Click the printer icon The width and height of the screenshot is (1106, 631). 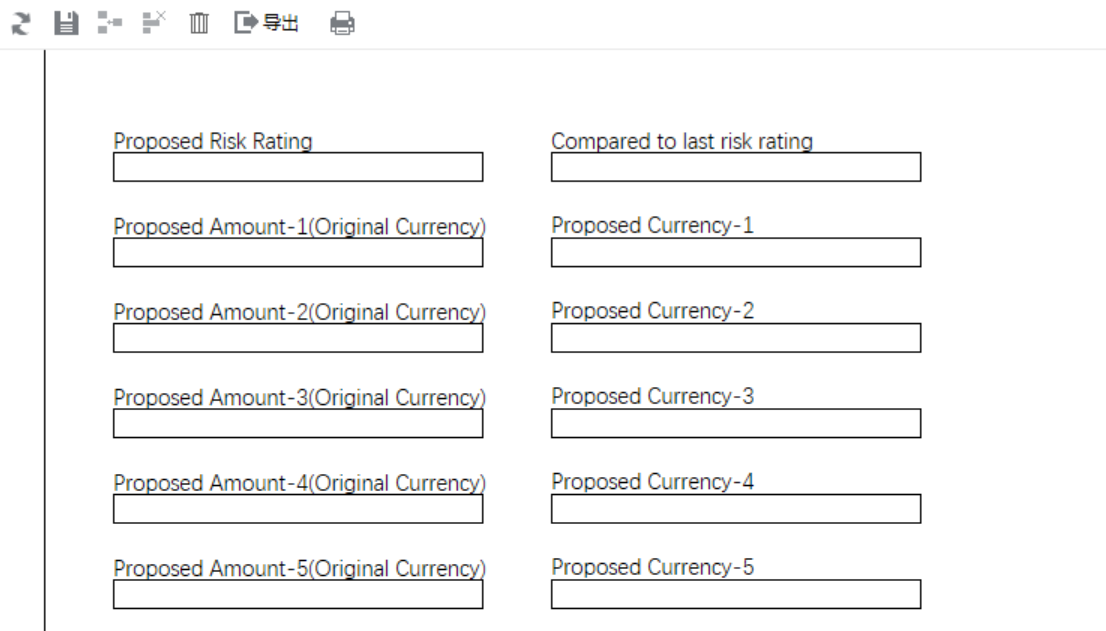(x=342, y=23)
